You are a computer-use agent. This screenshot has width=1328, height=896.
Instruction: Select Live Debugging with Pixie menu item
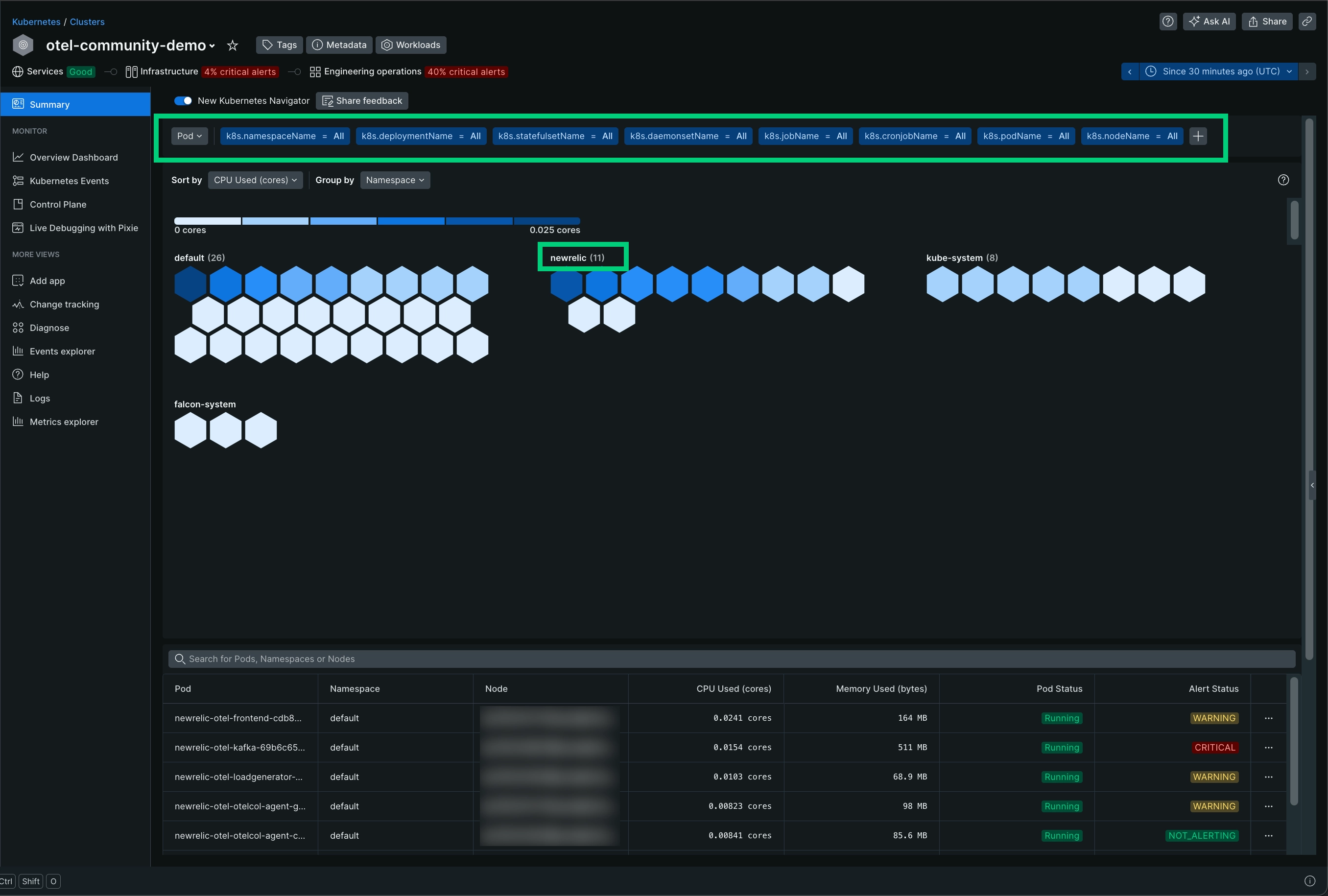(83, 228)
